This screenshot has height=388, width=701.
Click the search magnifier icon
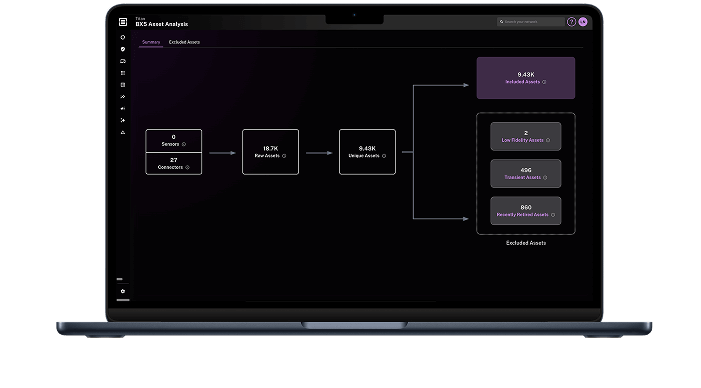[502, 21]
